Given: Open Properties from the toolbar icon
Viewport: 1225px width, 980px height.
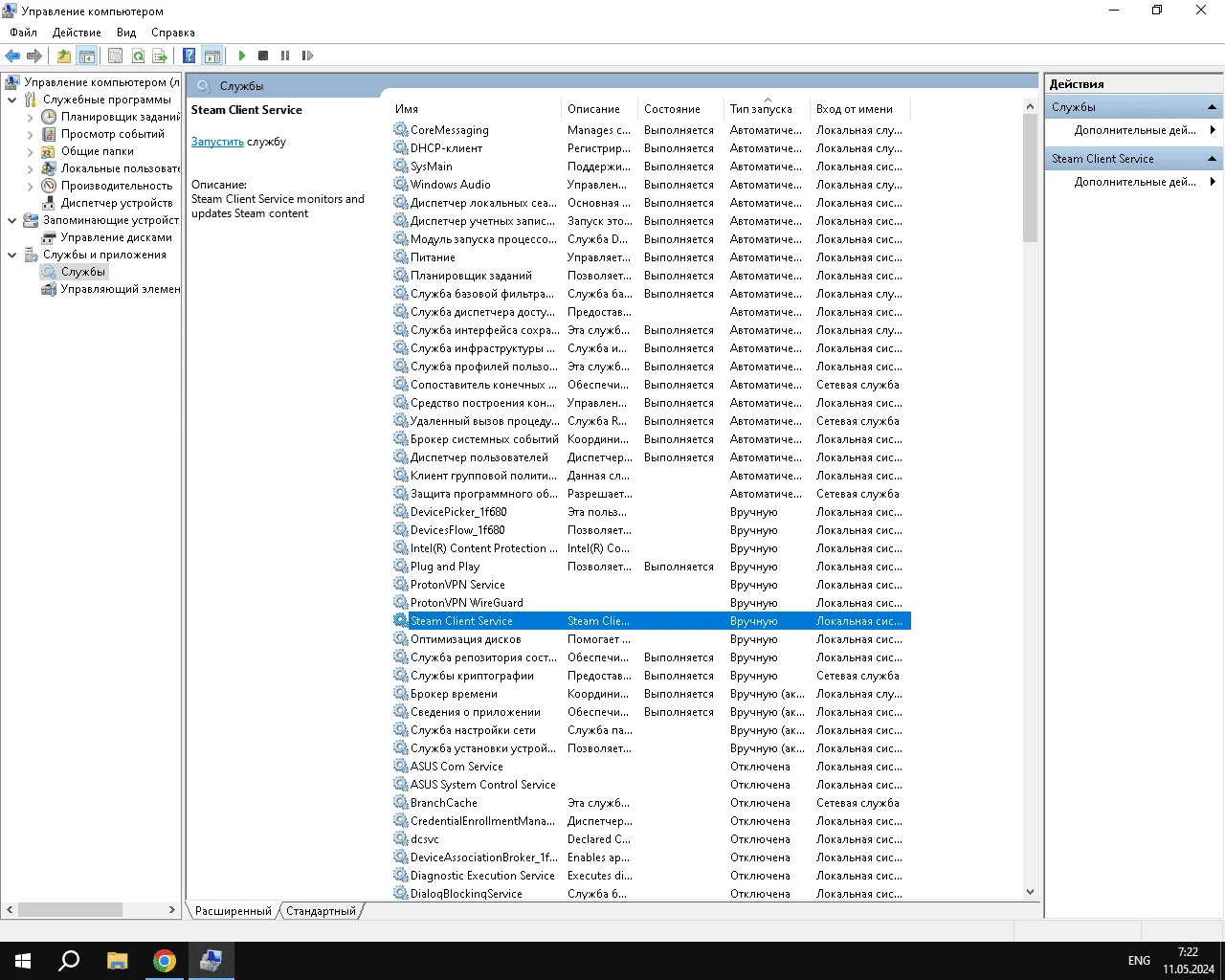Looking at the screenshot, I should click(115, 56).
